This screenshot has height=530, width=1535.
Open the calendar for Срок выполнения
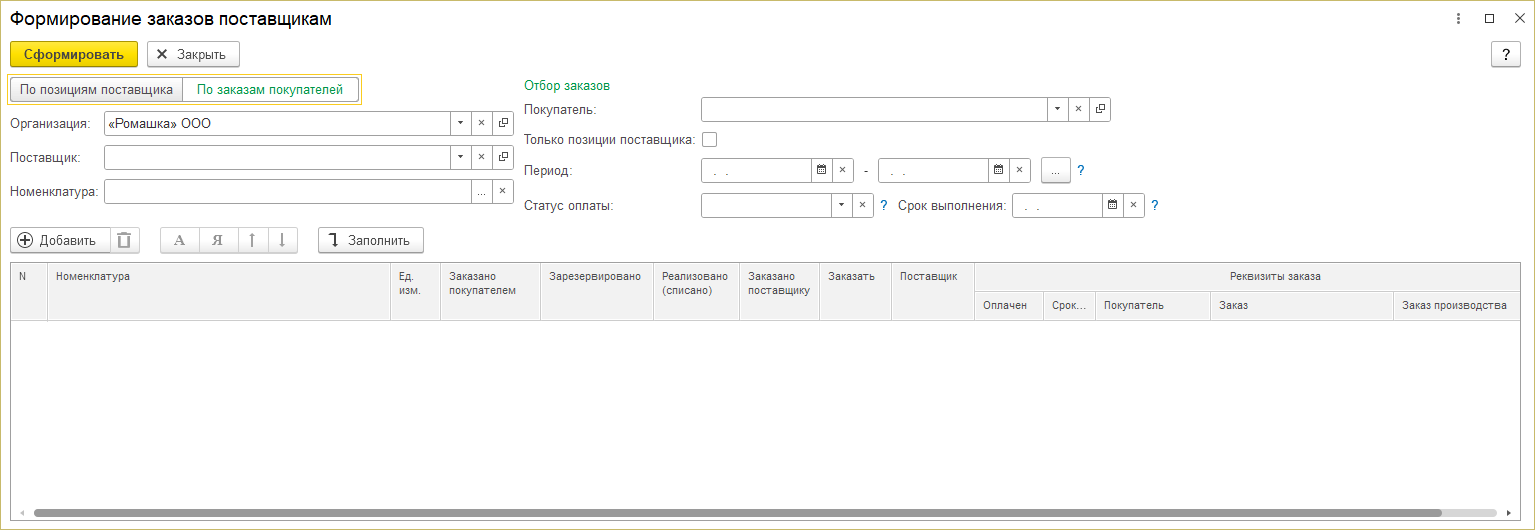pos(1112,205)
